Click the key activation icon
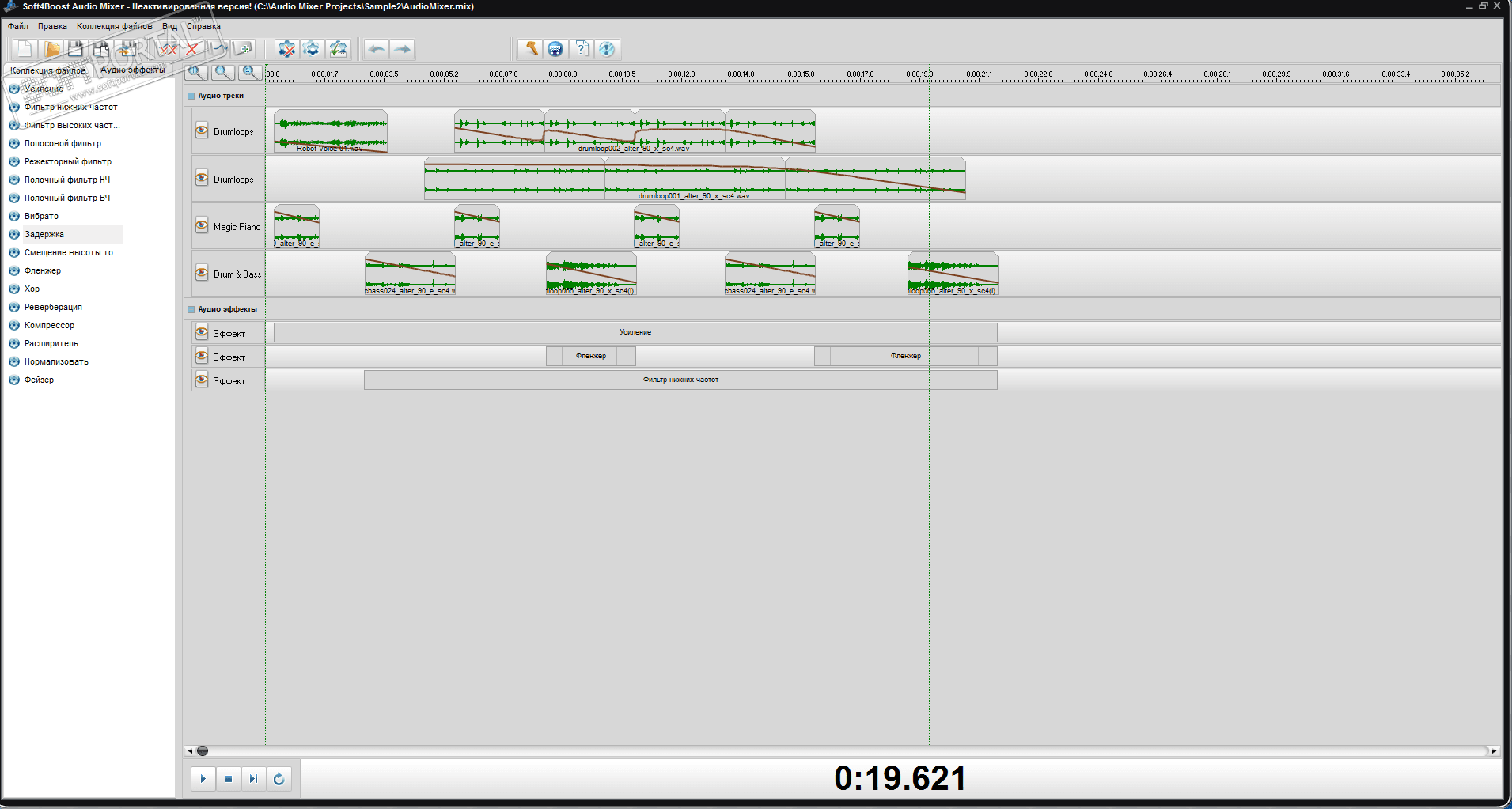The image size is (1512, 809). click(x=530, y=49)
